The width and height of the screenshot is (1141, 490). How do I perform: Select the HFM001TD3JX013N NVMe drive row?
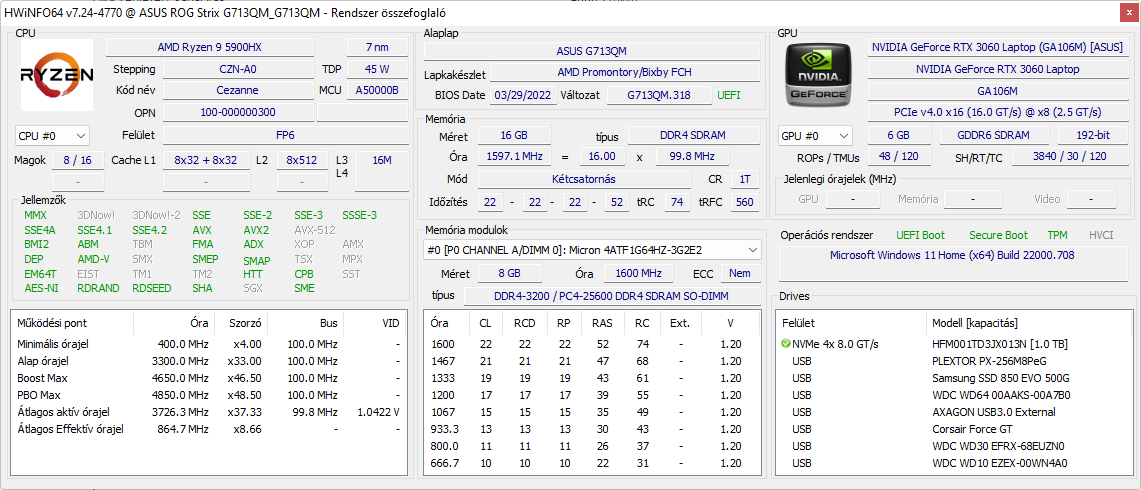point(955,344)
